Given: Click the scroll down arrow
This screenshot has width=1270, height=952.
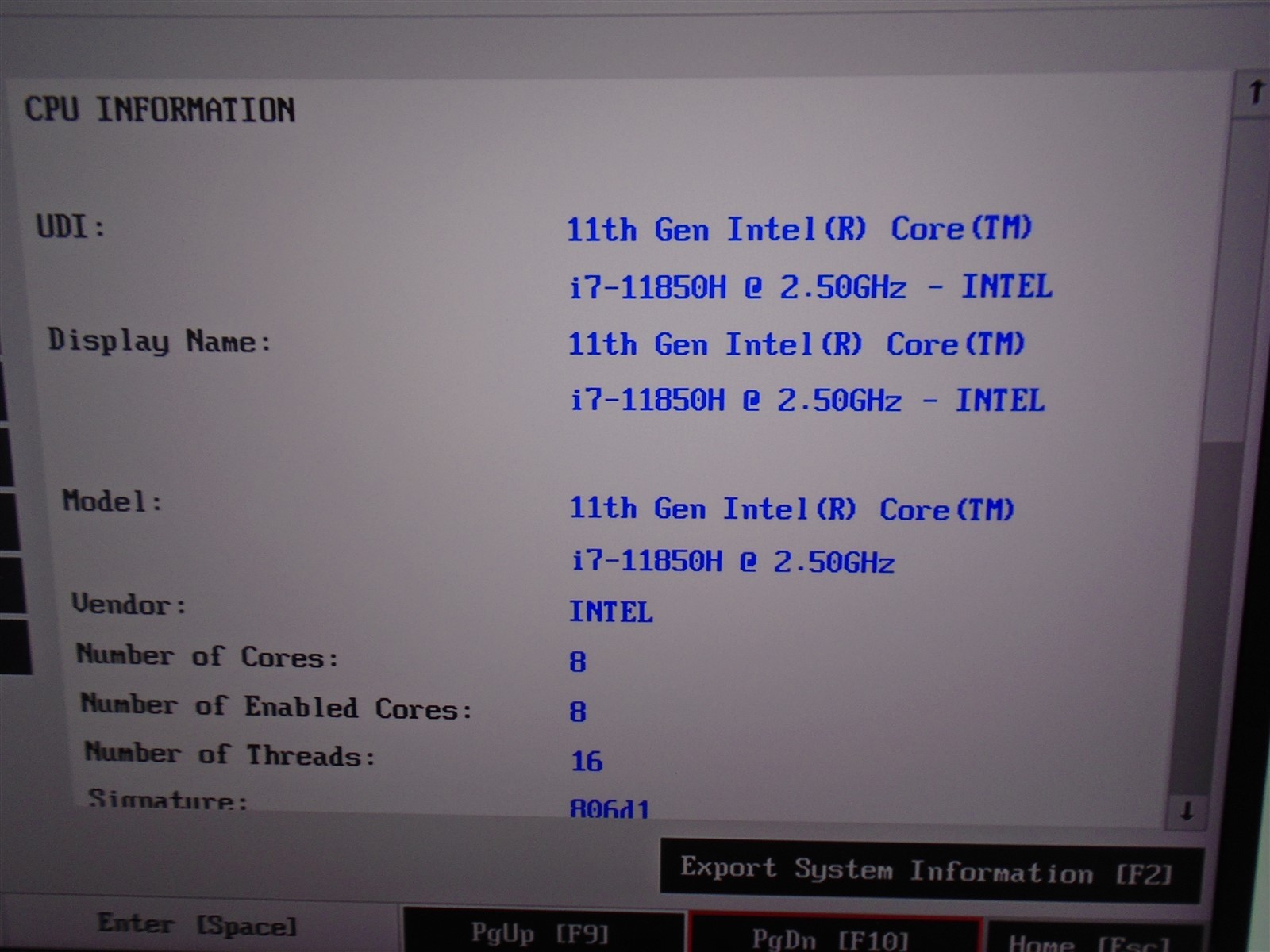Looking at the screenshot, I should [x=1187, y=811].
